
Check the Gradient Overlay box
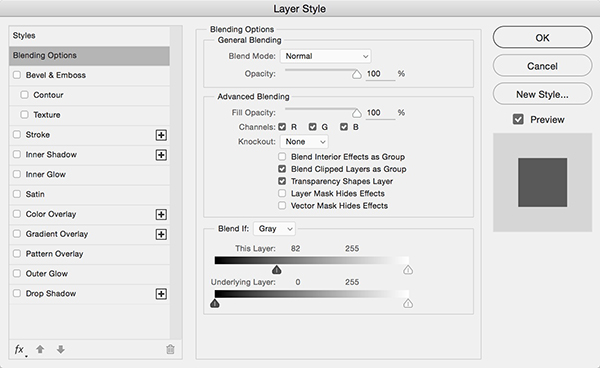click(x=17, y=234)
